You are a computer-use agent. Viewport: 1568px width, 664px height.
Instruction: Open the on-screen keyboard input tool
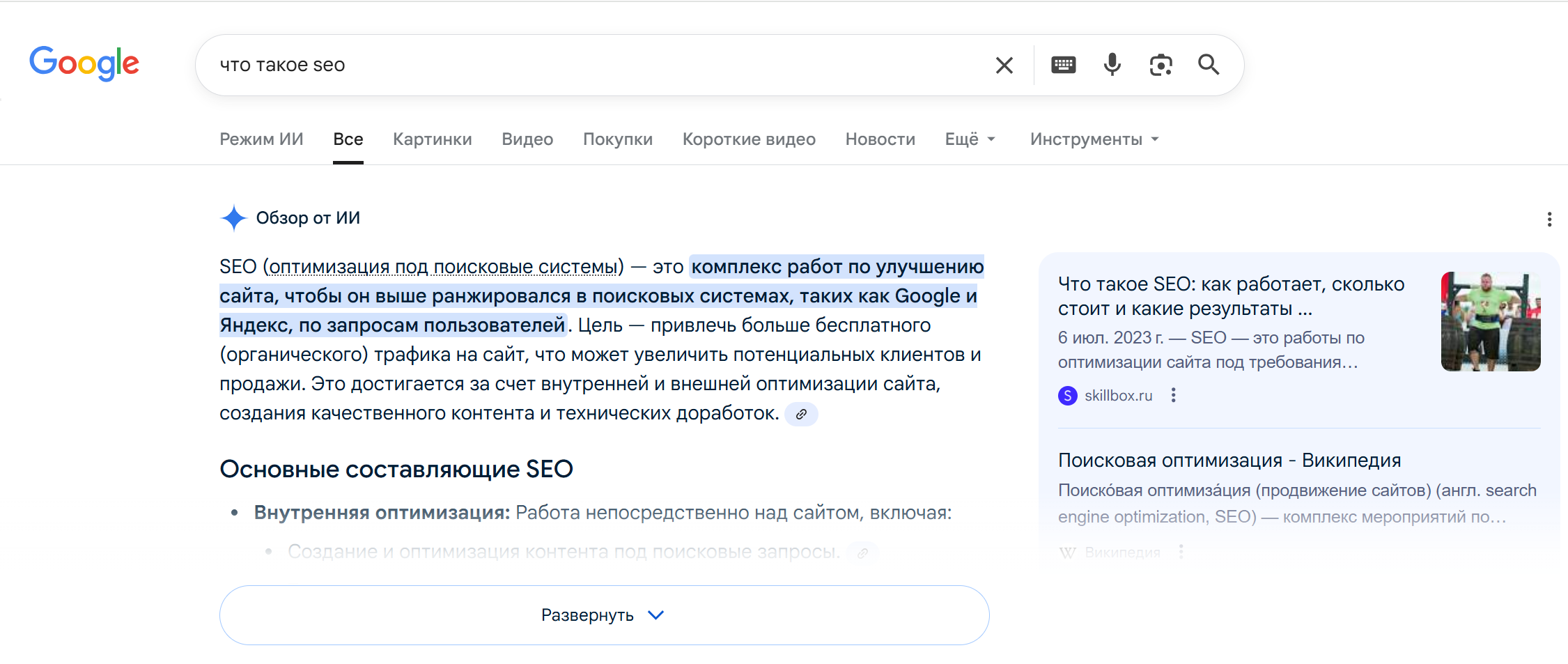(1063, 65)
